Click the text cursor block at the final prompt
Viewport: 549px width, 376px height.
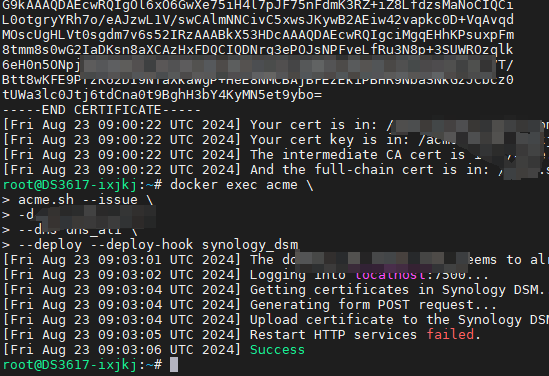(174, 365)
